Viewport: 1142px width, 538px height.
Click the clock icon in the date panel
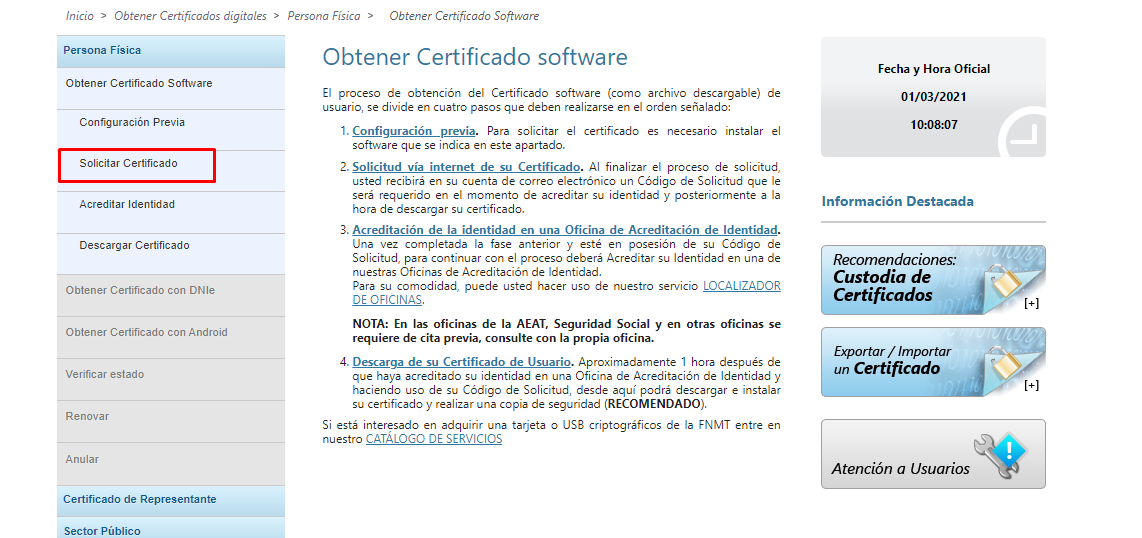(x=1022, y=132)
